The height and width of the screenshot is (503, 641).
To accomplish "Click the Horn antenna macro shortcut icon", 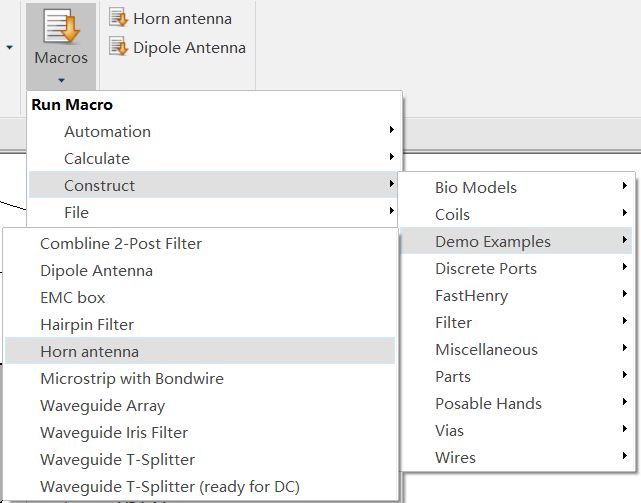I will [119, 18].
